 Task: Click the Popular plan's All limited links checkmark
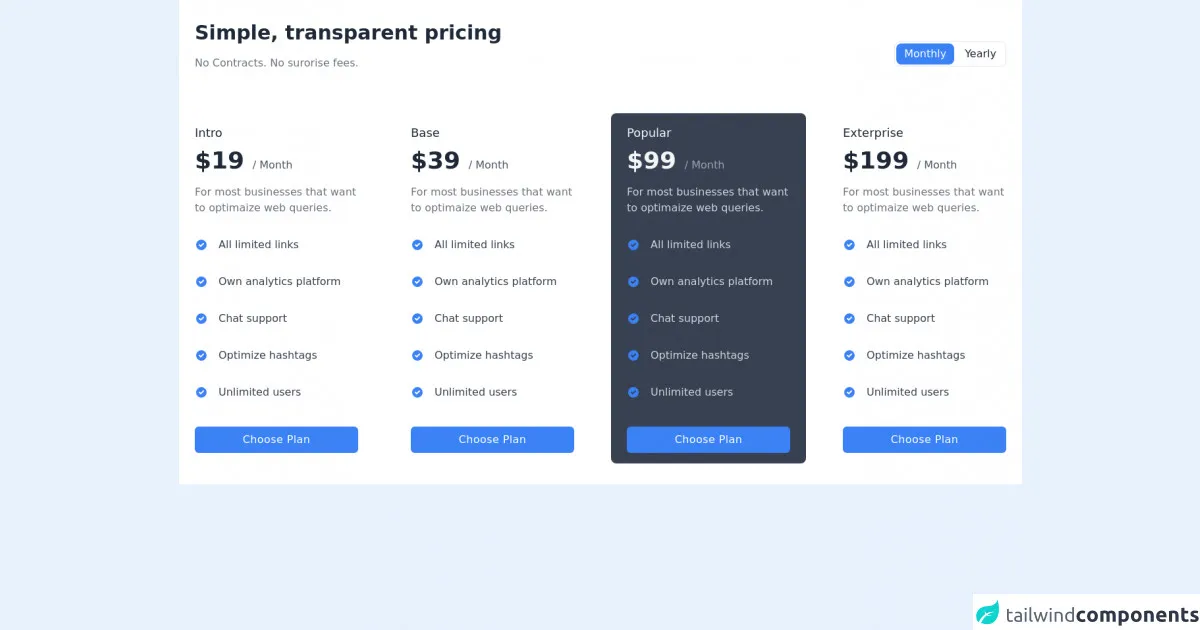pos(633,245)
